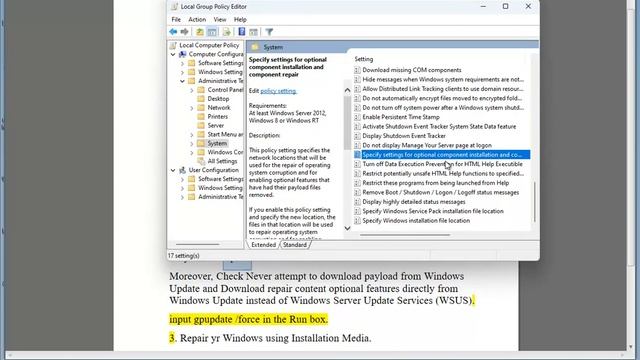Expand Software Settings under Computer Configuration

(182, 63)
